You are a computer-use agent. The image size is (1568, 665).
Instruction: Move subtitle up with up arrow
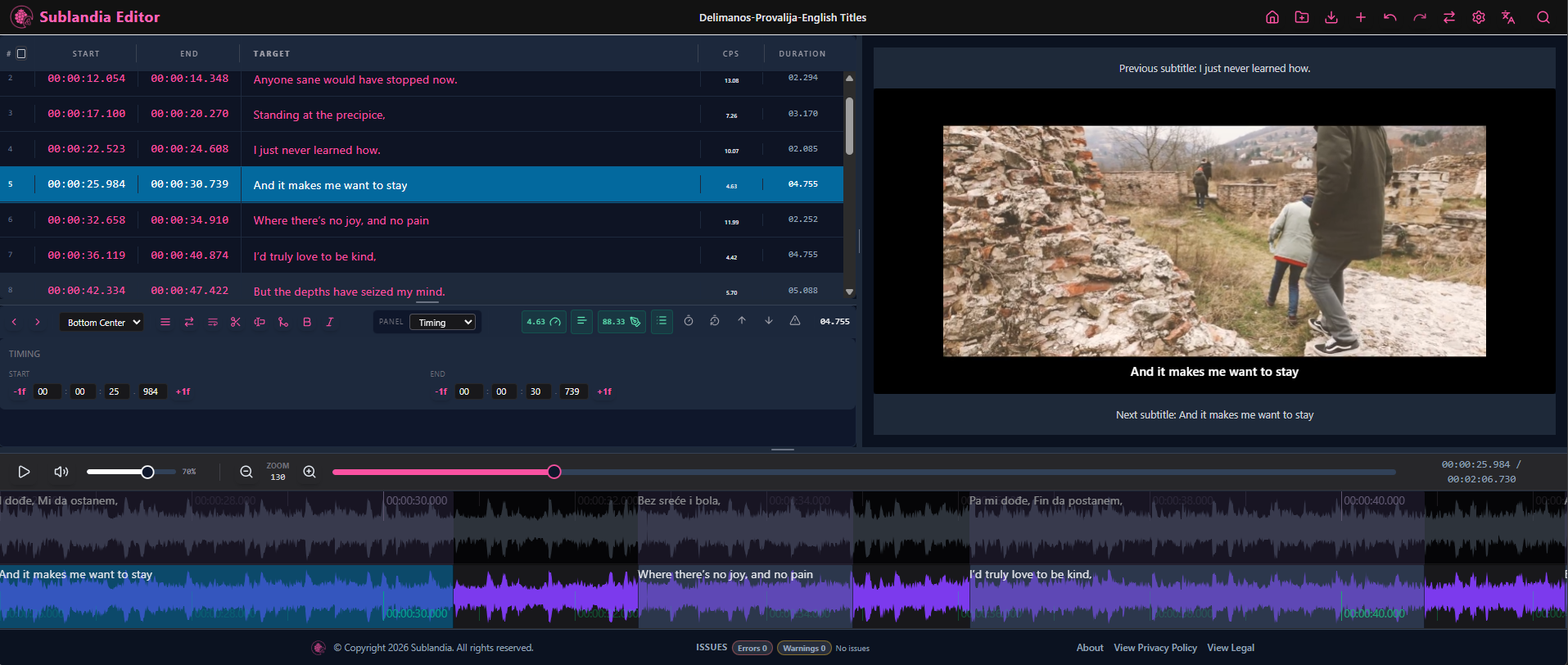click(x=742, y=321)
